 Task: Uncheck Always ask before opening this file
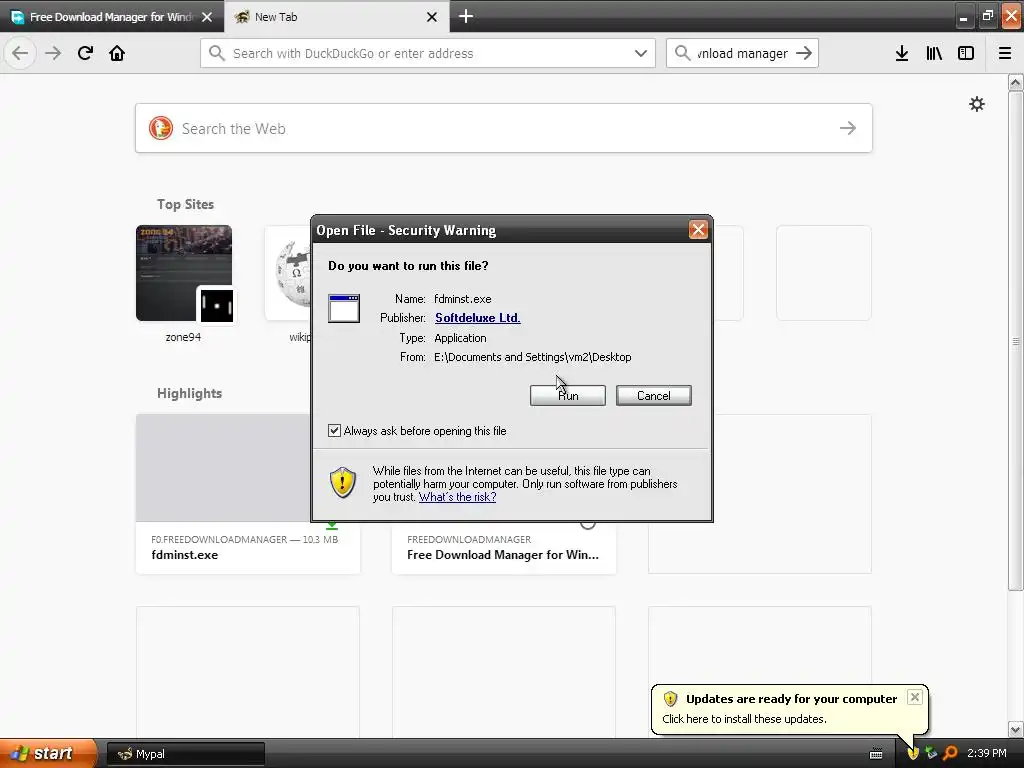tap(334, 430)
